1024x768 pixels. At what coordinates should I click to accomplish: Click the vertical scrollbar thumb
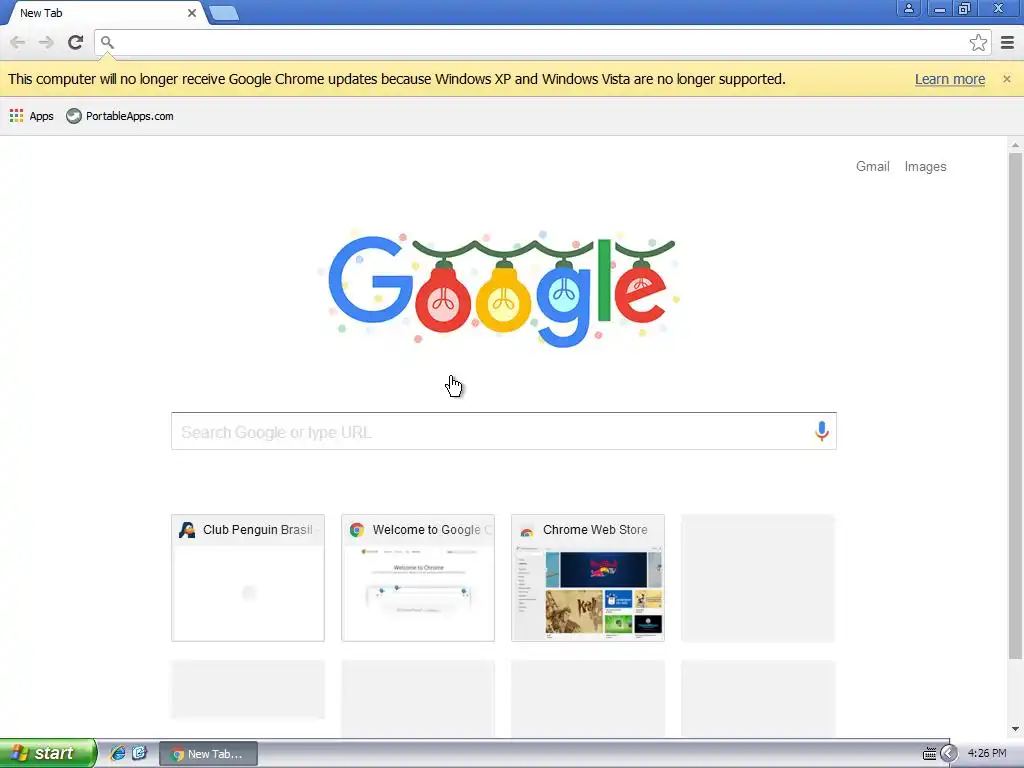[x=1015, y=406]
